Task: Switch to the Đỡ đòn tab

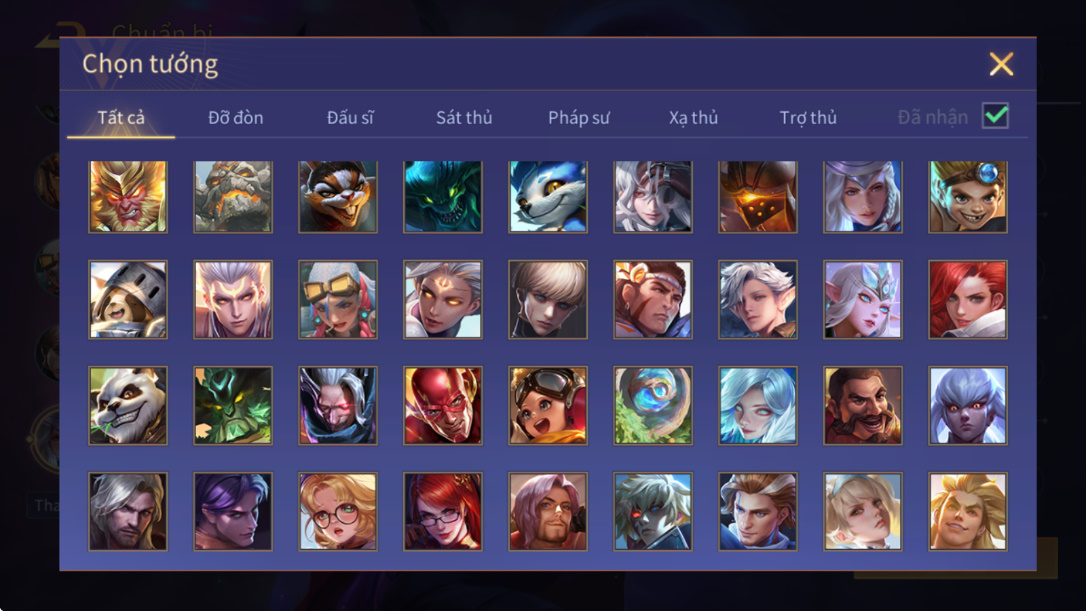Action: pos(235,118)
